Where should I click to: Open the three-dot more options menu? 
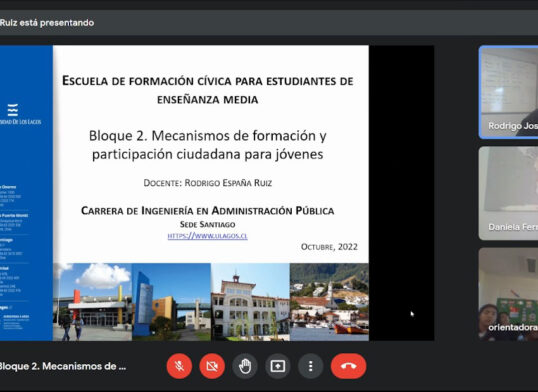(311, 366)
